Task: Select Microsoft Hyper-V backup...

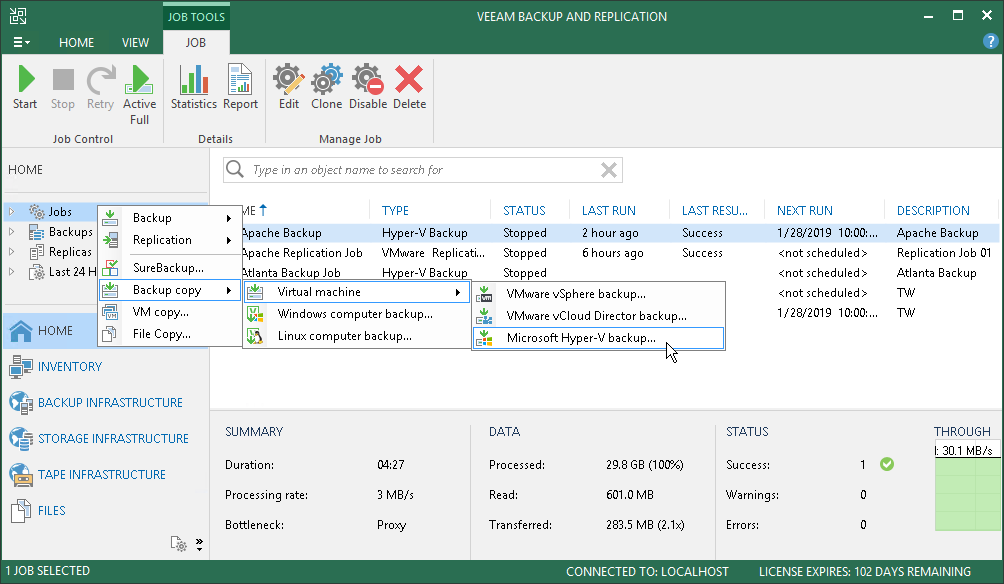Action: click(599, 338)
